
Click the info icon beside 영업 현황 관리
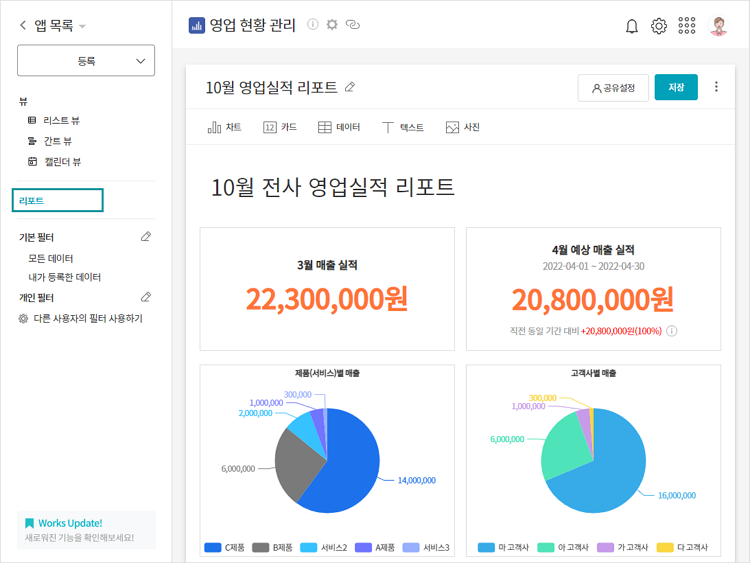pyautogui.click(x=313, y=25)
